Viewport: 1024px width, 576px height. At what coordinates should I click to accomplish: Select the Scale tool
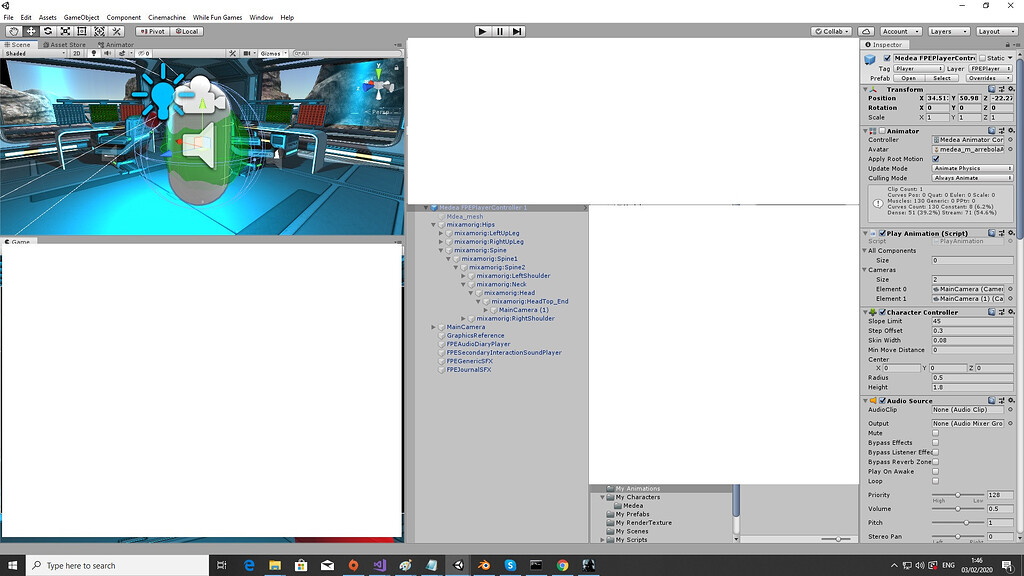[65, 31]
